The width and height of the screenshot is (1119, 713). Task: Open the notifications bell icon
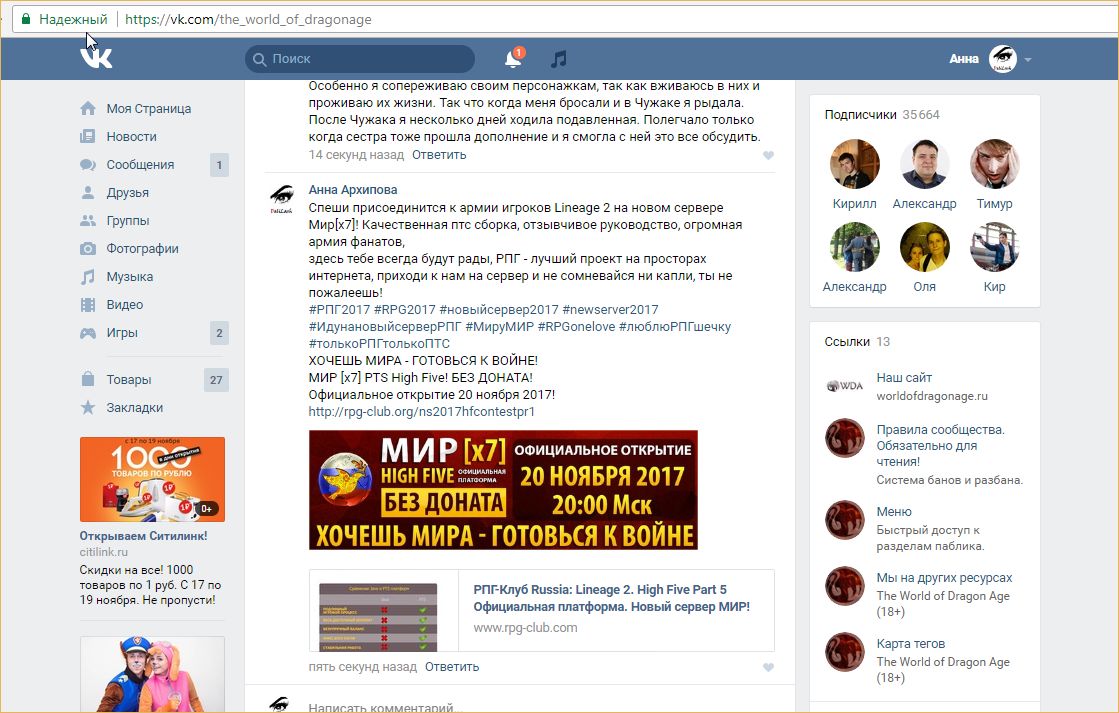point(513,59)
